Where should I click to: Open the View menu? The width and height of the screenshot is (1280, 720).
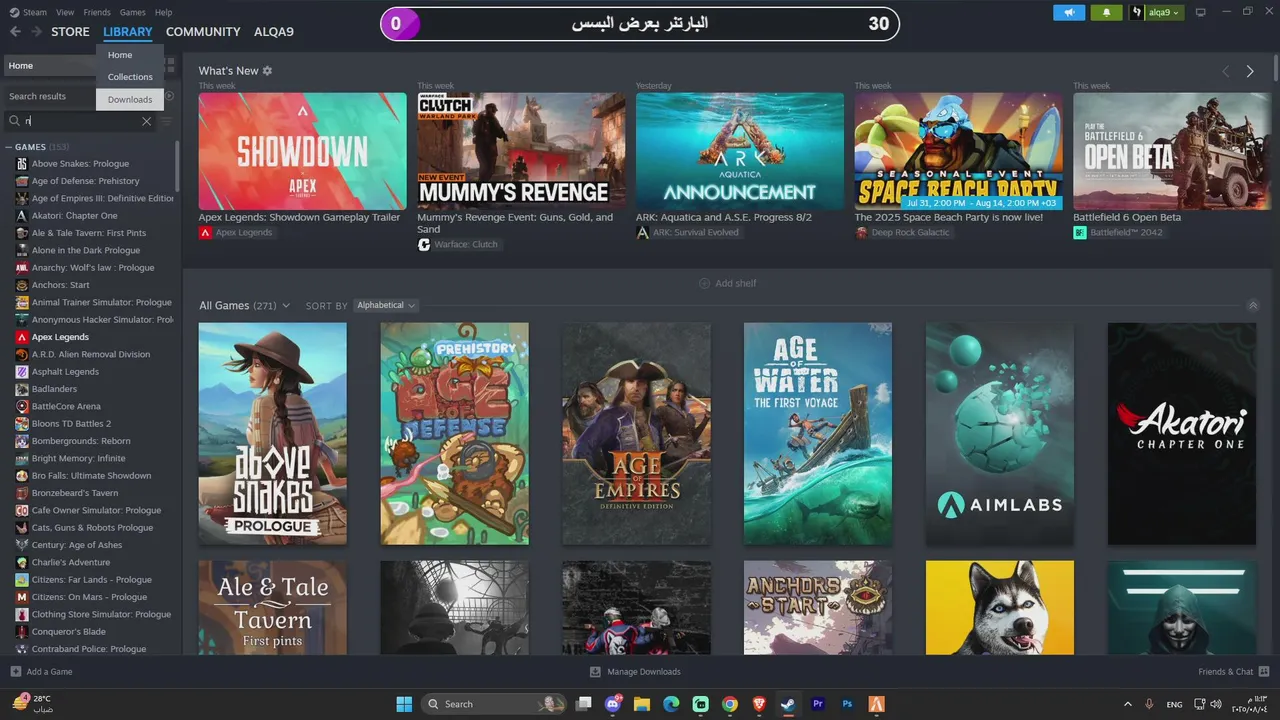65,12
